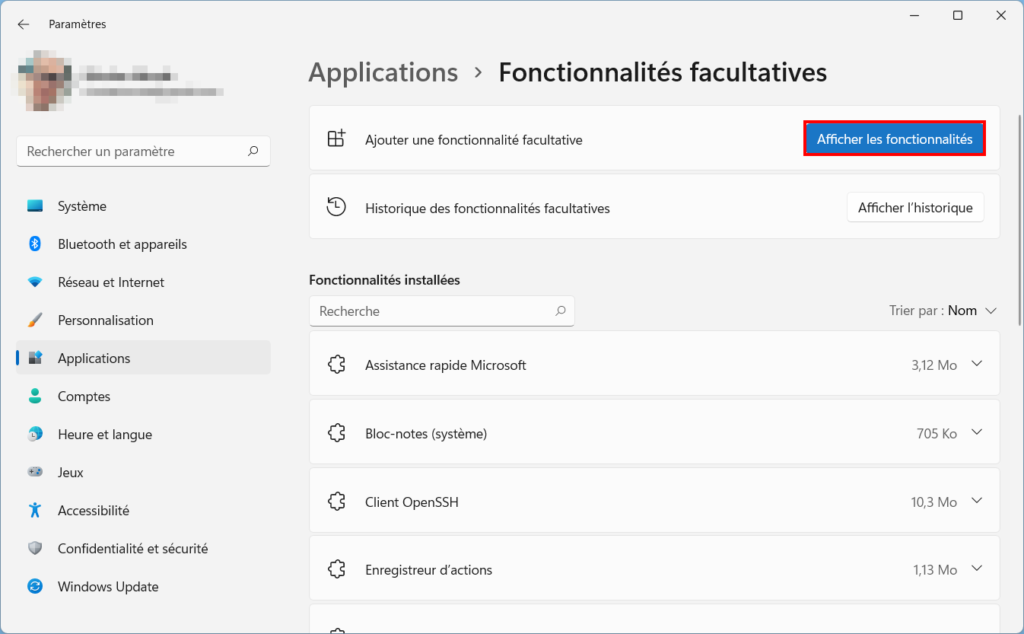
Task: Click the '1,13 Mo' size value
Action: click(935, 570)
